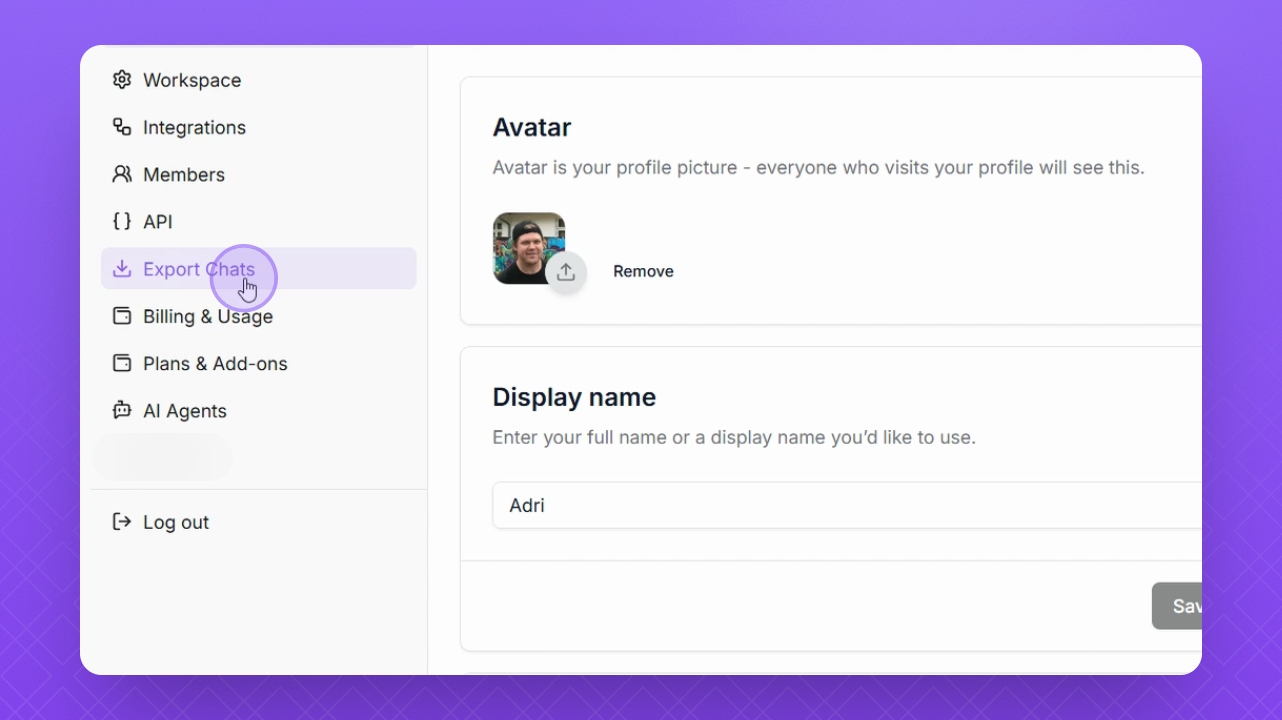The width and height of the screenshot is (1282, 720).
Task: Click the profile avatar thumbnail
Action: click(529, 248)
